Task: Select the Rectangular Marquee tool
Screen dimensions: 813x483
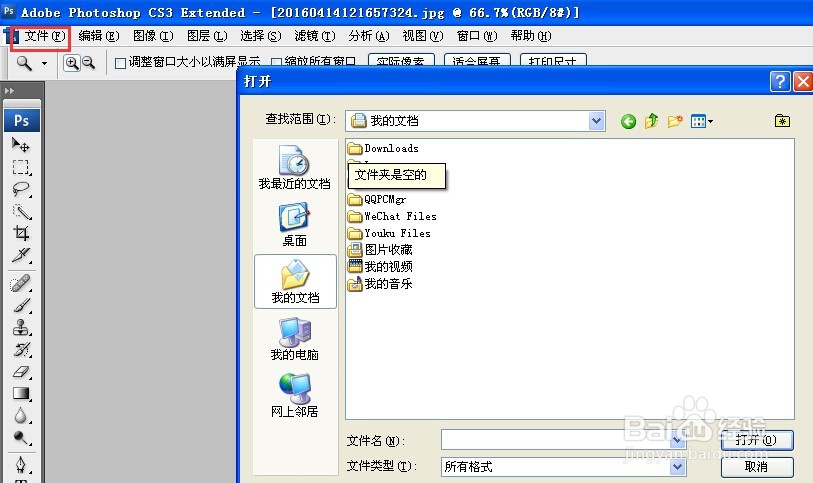Action: pos(21,167)
